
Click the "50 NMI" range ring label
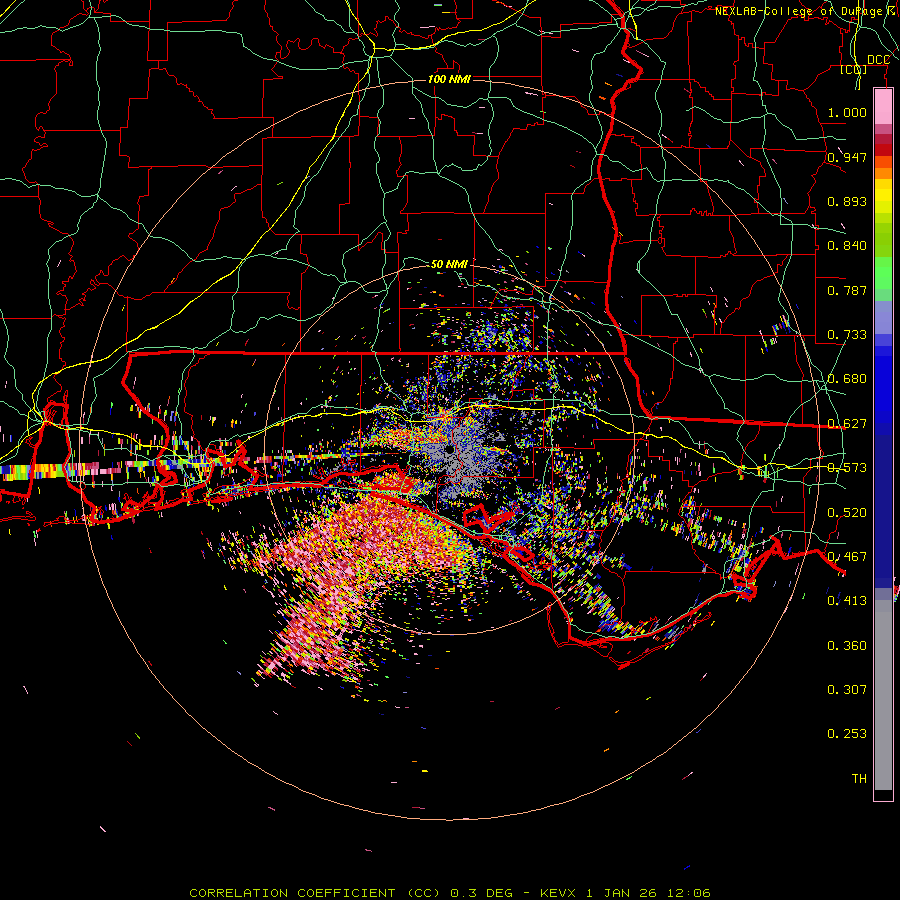[449, 264]
